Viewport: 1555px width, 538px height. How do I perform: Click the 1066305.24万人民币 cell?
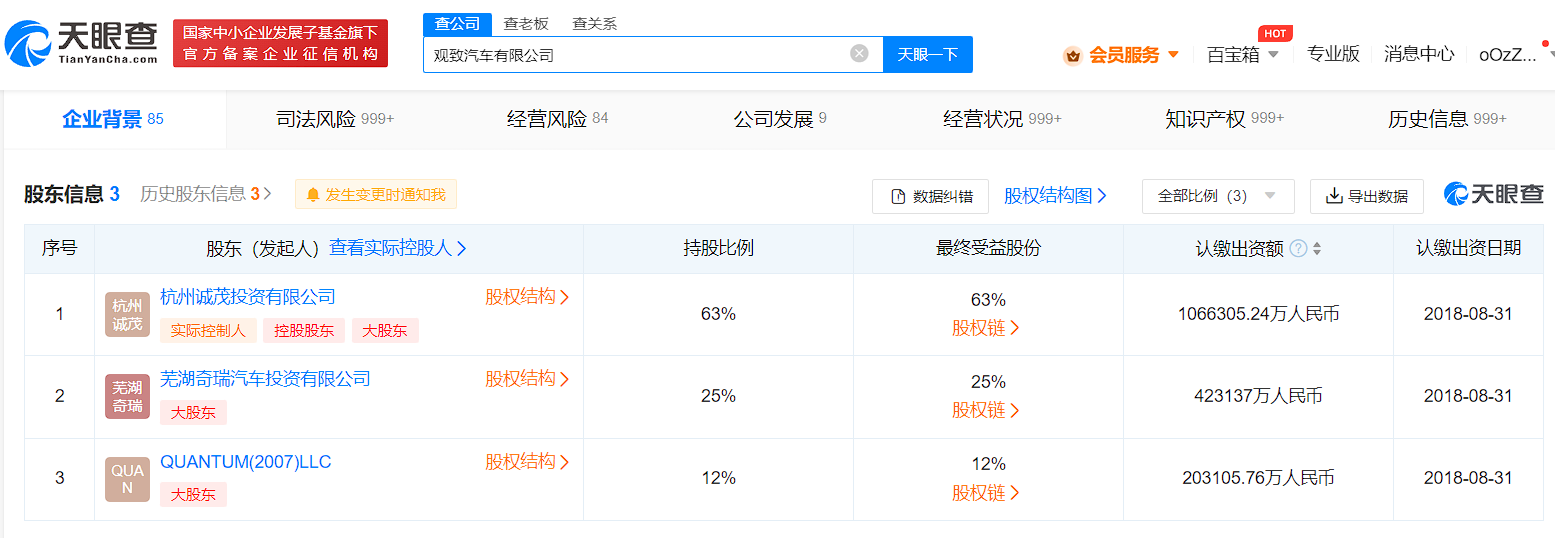coord(1258,314)
